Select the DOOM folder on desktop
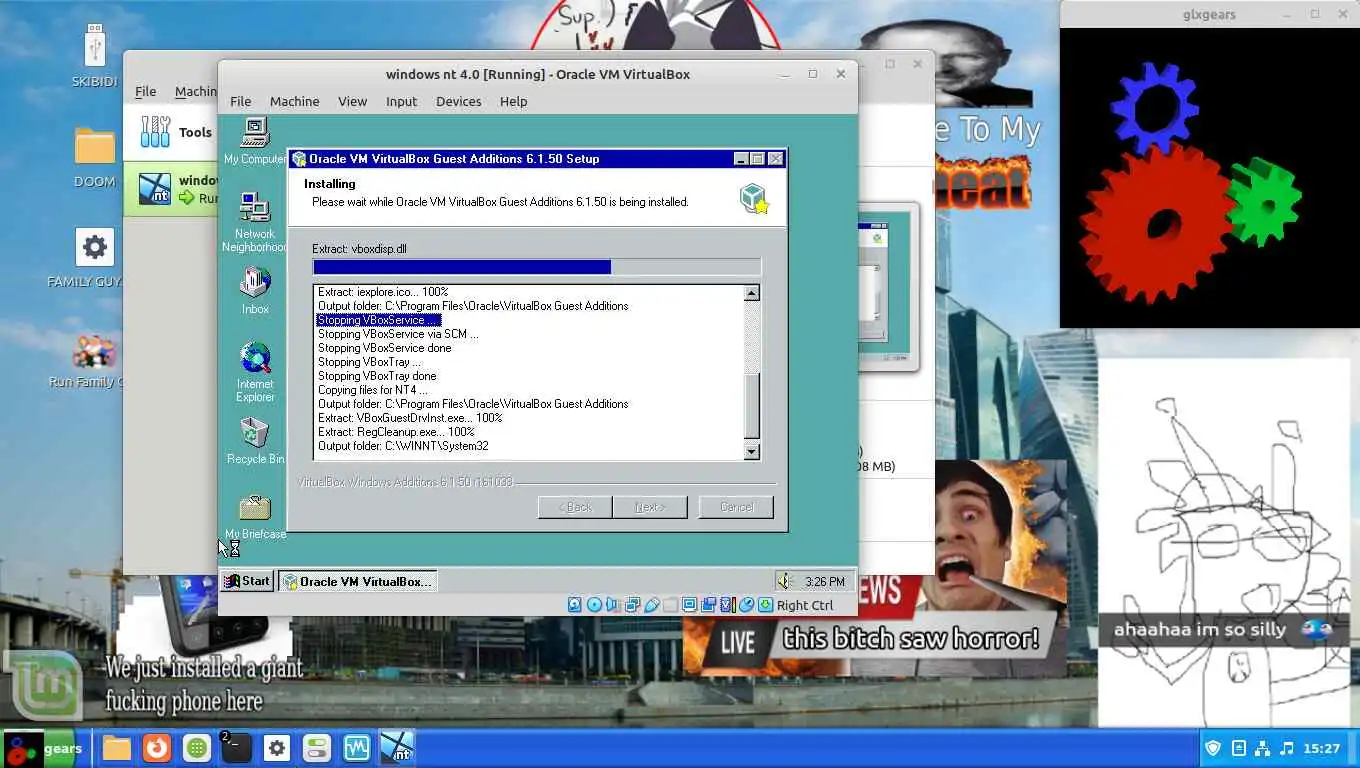Image resolution: width=1360 pixels, height=768 pixels. tap(94, 158)
